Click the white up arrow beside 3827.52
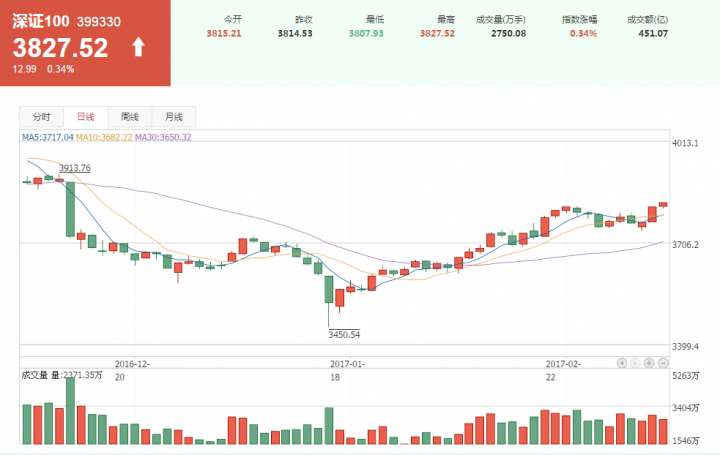 [x=139, y=47]
